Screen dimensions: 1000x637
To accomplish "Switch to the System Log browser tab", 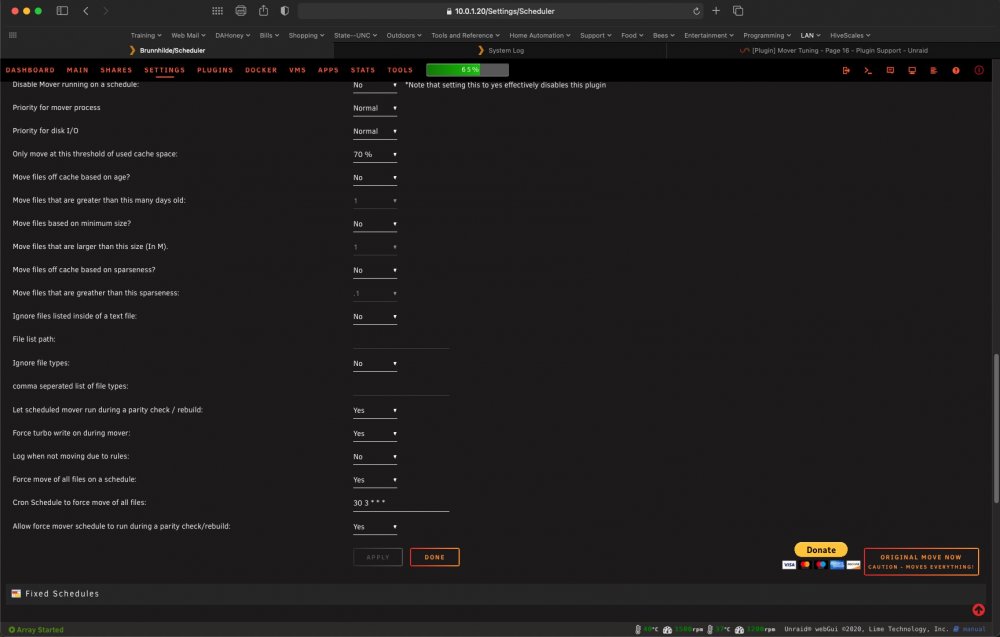I will [500, 50].
